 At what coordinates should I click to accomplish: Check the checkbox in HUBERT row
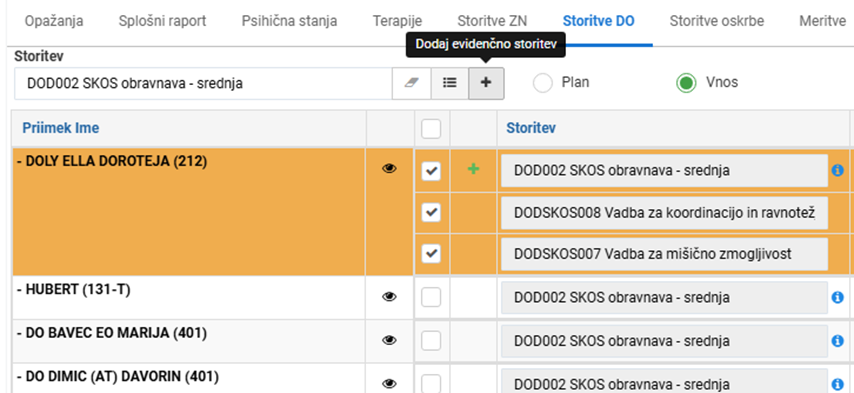tap(431, 297)
